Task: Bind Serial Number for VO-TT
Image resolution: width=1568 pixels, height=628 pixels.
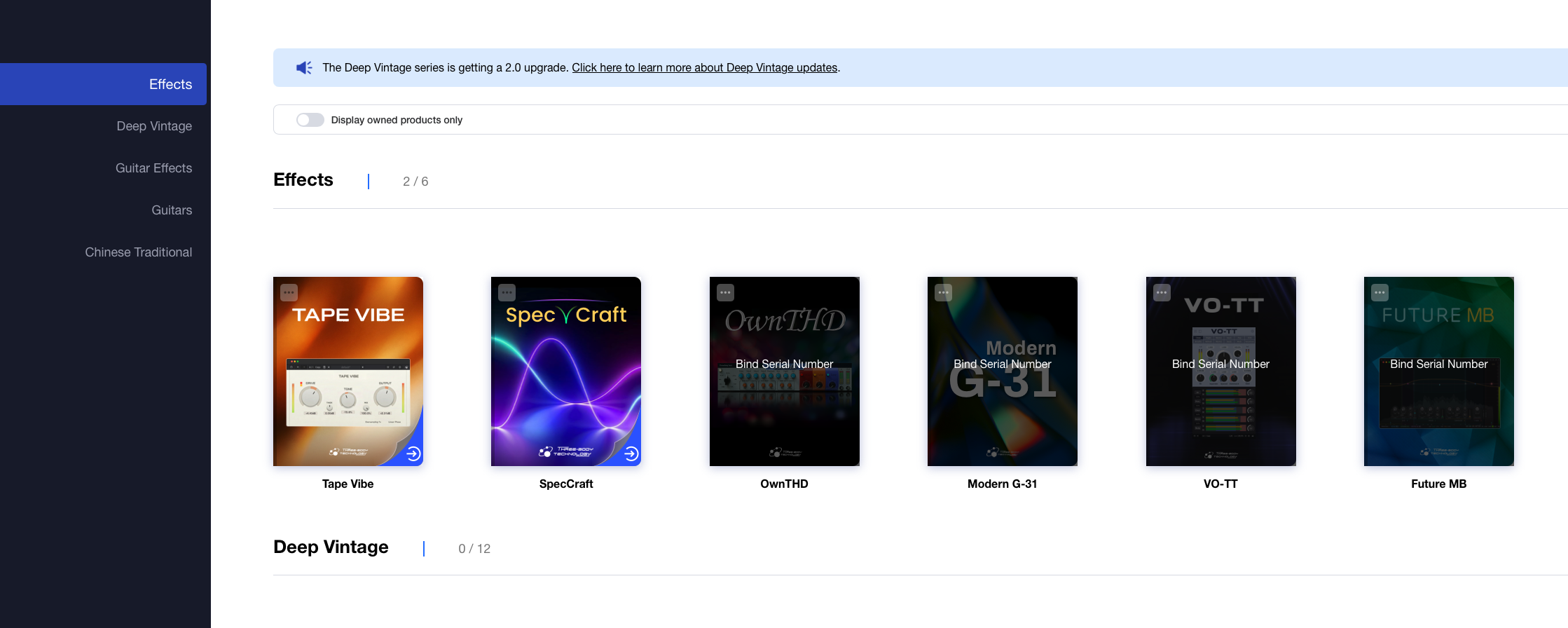Action: pyautogui.click(x=1220, y=364)
